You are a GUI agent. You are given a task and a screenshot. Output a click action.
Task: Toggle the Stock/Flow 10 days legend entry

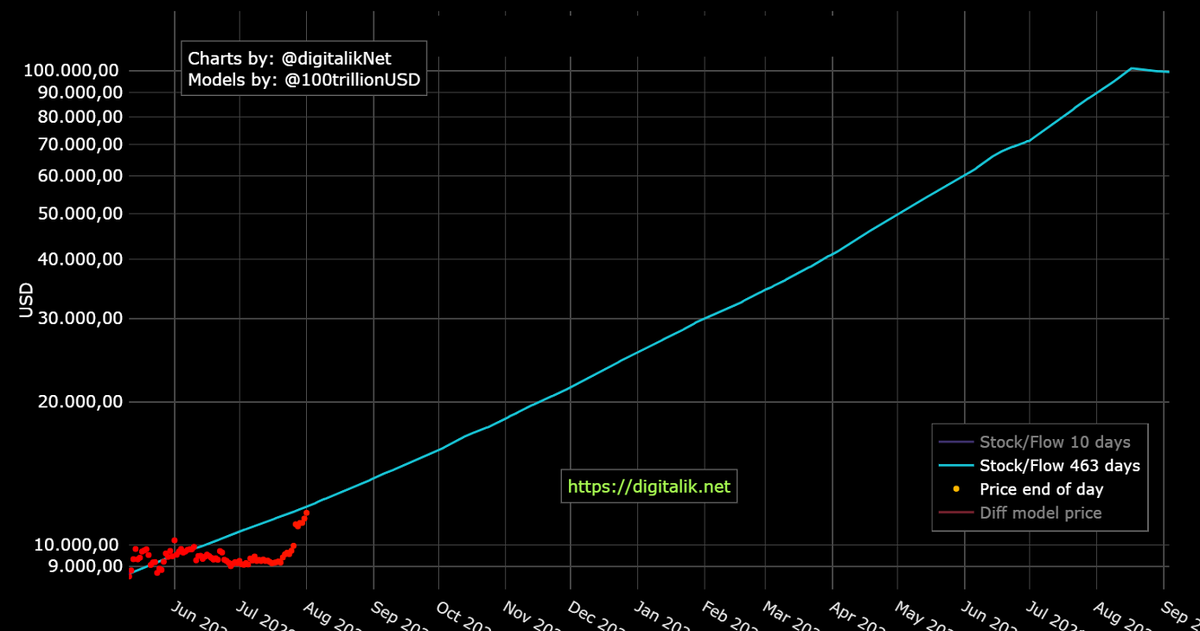1054,441
